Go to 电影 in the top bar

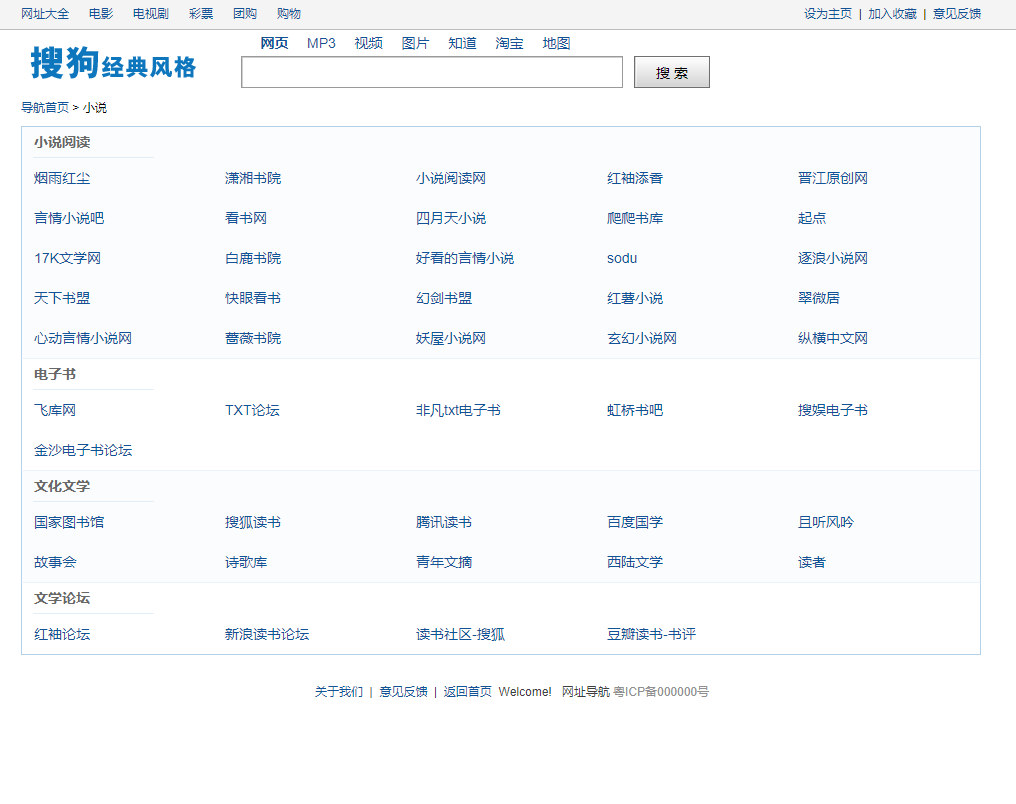point(101,14)
